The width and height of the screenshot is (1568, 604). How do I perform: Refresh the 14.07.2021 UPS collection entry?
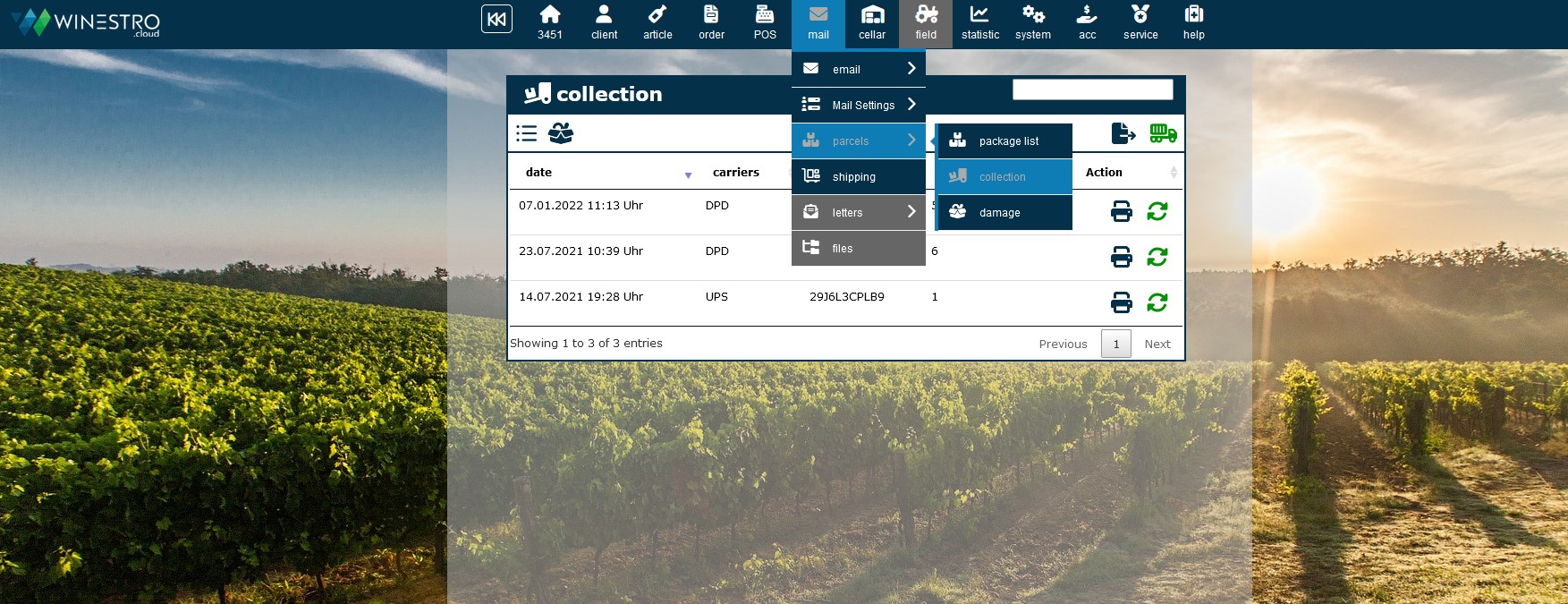pos(1157,302)
